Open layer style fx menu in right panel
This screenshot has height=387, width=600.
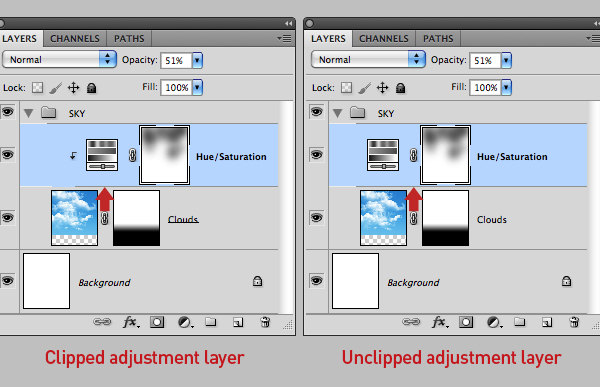[440, 322]
